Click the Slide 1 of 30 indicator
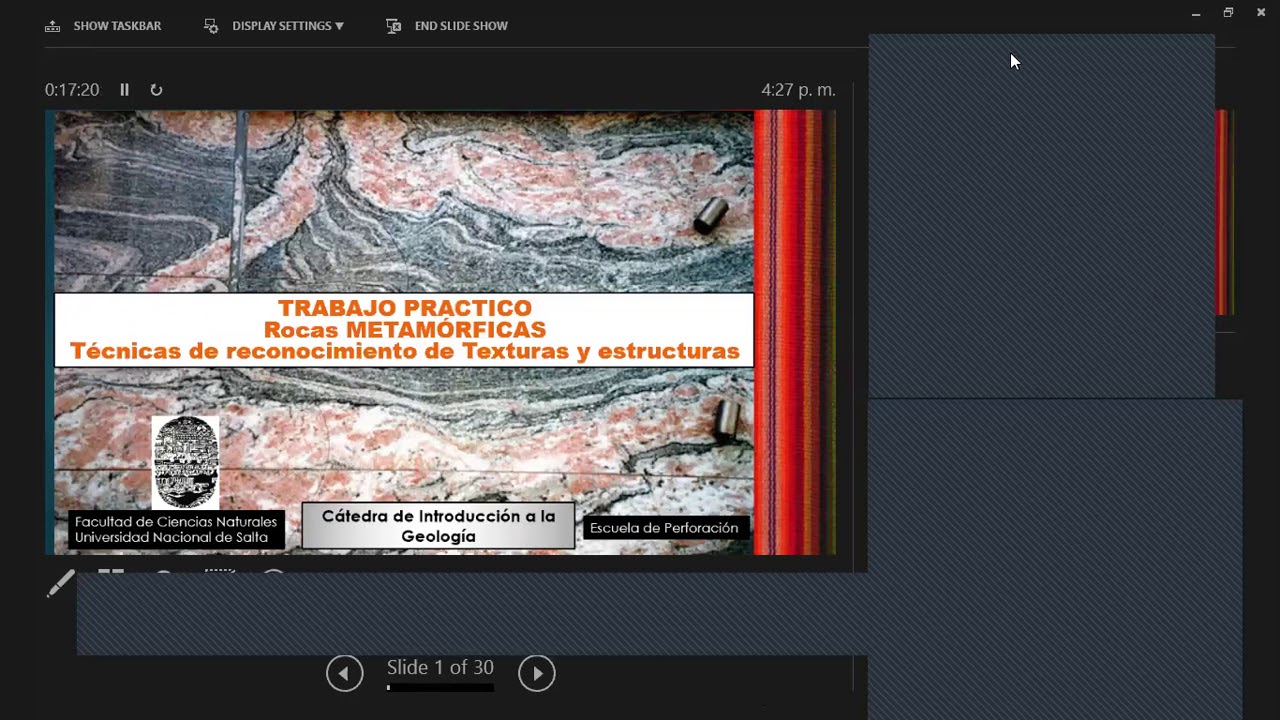Viewport: 1280px width, 720px height. tap(440, 667)
